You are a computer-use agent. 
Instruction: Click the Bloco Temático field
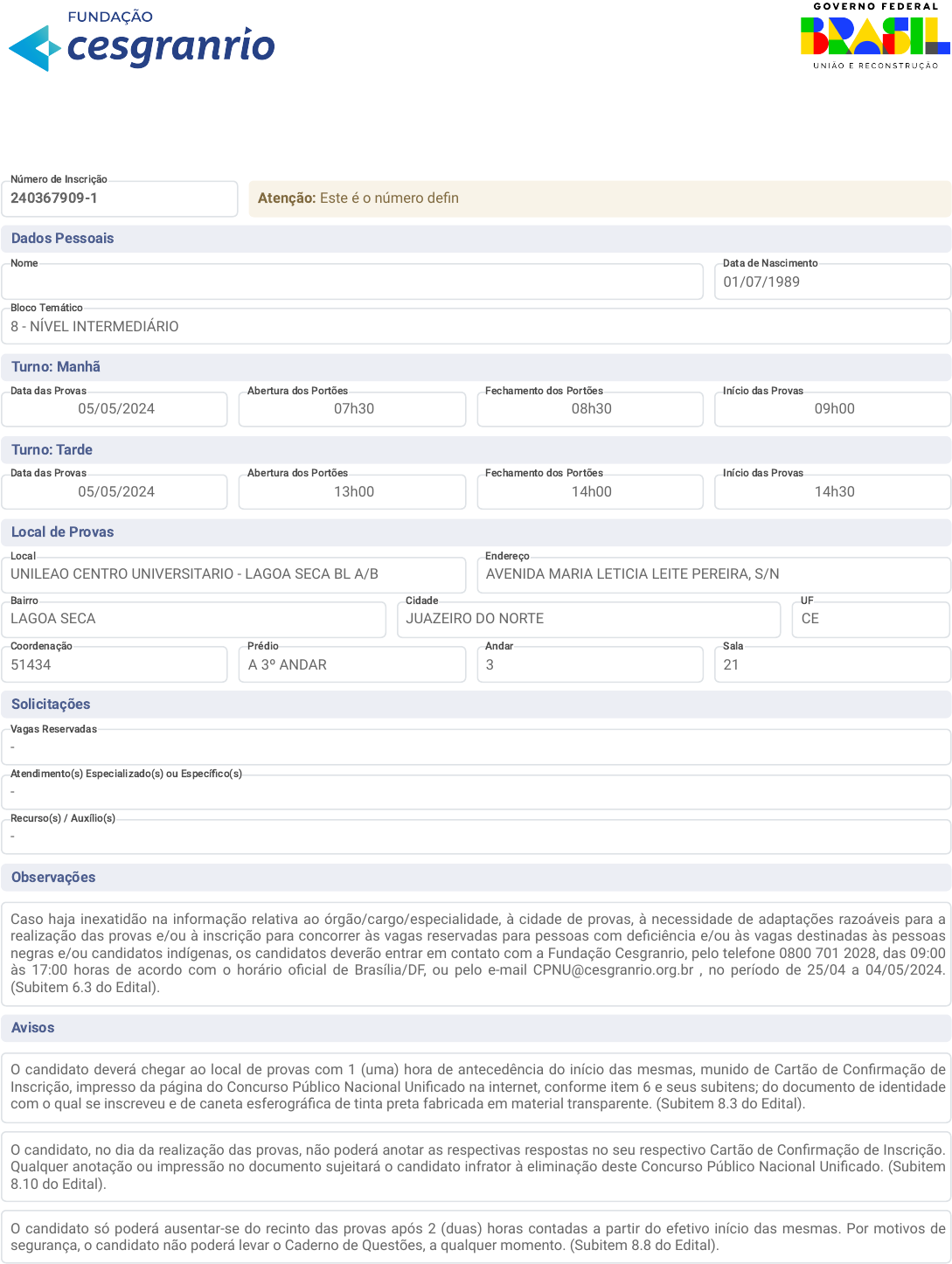[x=476, y=327]
